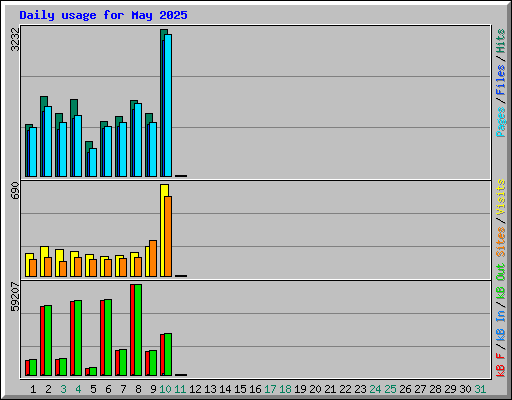Click the tallest cyan pages bar for day 10
The width and height of the screenshot is (512, 400).
coord(168,105)
